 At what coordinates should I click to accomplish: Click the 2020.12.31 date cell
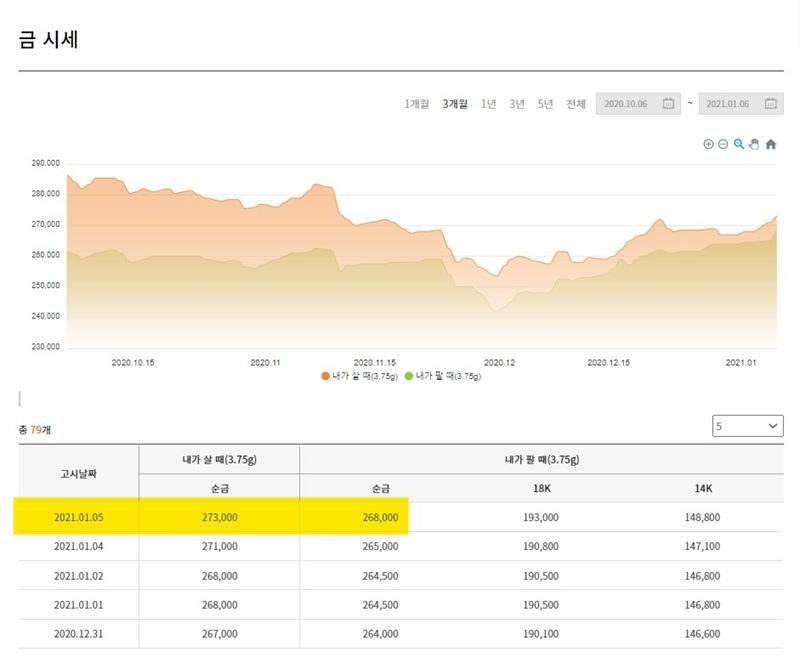point(79,634)
